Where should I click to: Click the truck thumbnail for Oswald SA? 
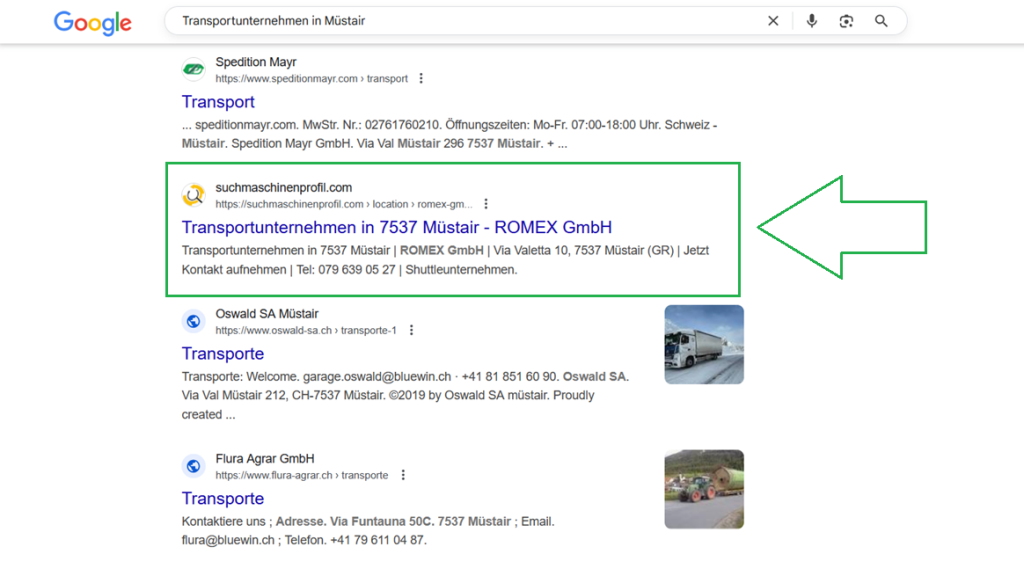coord(704,345)
